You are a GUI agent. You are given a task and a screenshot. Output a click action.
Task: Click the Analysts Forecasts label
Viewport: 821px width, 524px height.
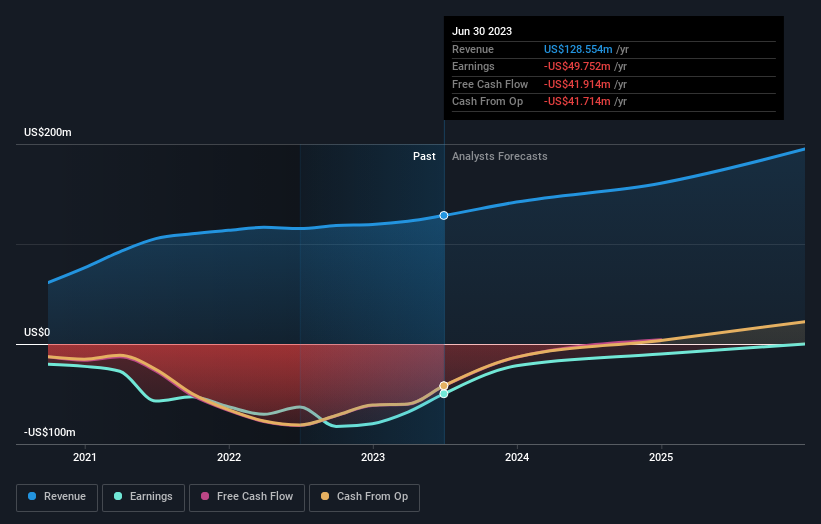pyautogui.click(x=500, y=157)
